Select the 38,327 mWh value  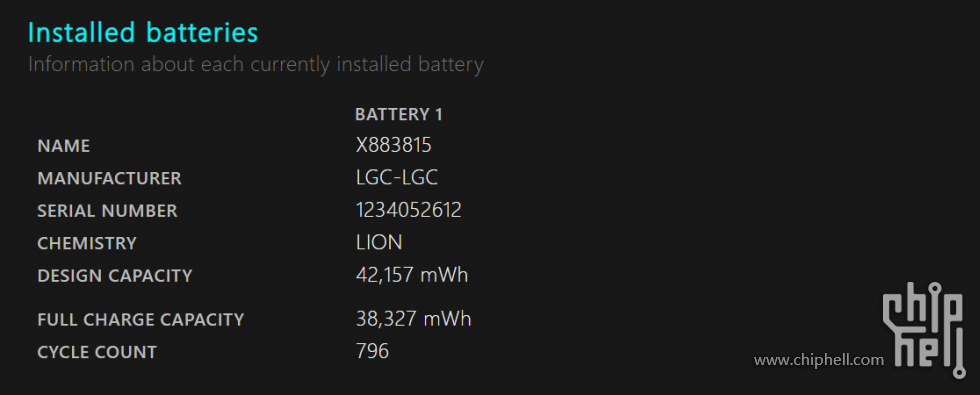click(x=414, y=319)
